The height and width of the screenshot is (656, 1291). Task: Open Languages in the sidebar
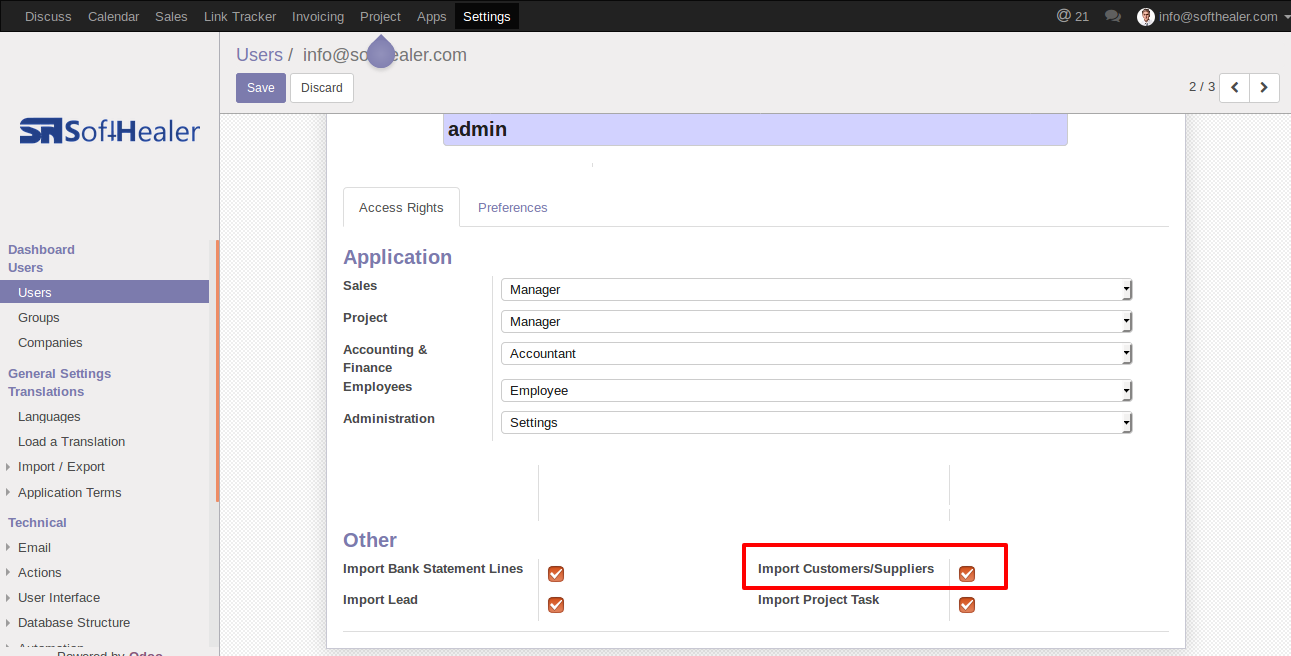49,417
